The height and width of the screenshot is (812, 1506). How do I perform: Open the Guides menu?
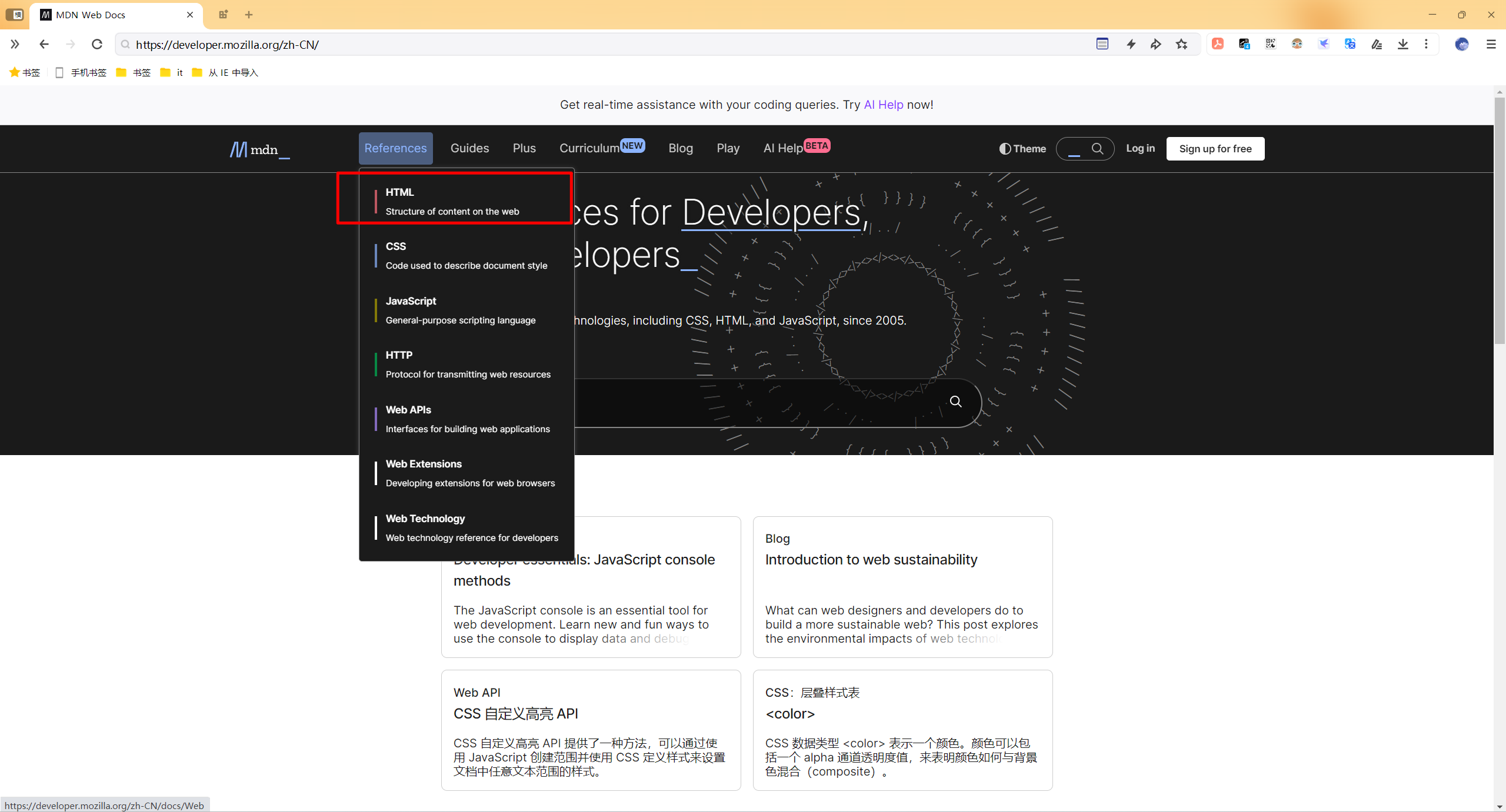coord(469,148)
